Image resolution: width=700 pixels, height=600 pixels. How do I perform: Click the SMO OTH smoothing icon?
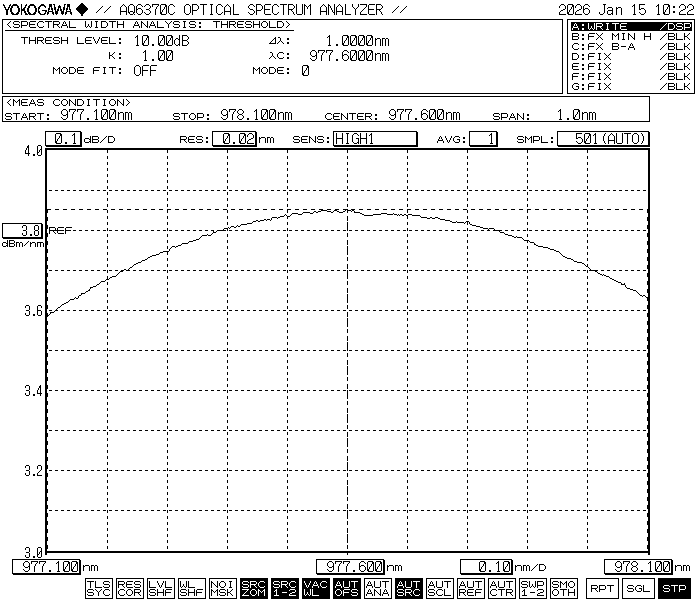coord(564,589)
